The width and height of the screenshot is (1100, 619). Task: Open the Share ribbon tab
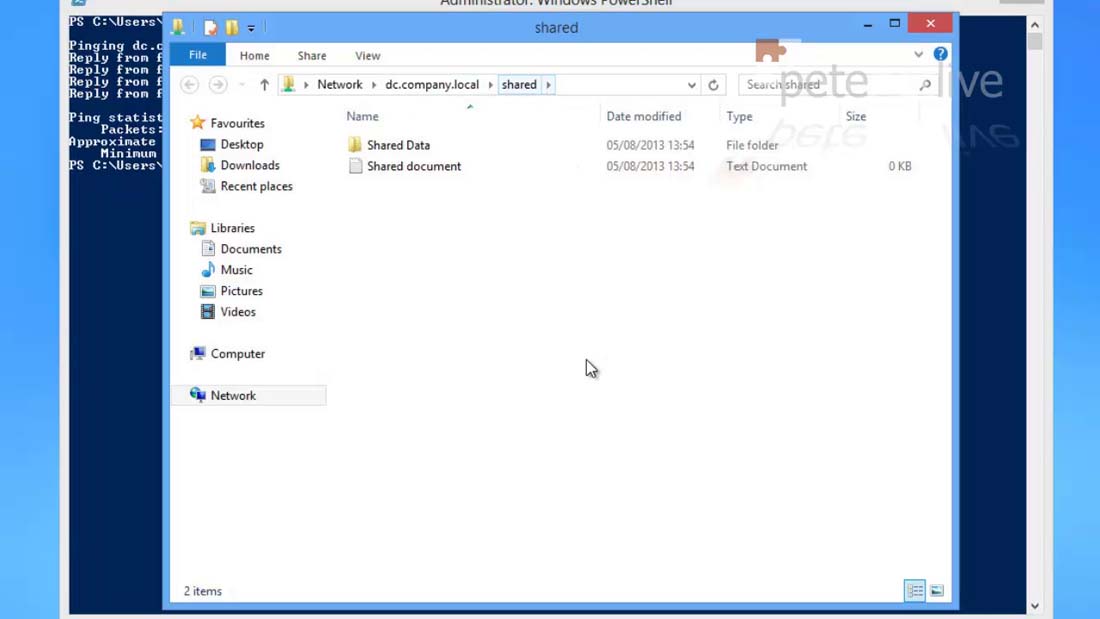[x=311, y=55]
